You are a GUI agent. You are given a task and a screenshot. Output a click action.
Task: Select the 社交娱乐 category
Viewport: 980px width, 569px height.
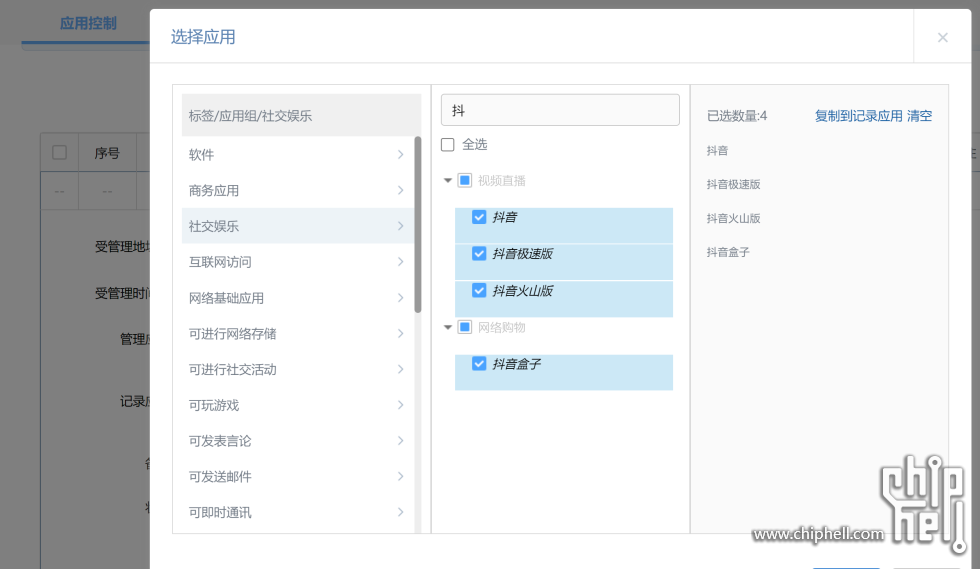tap(298, 226)
